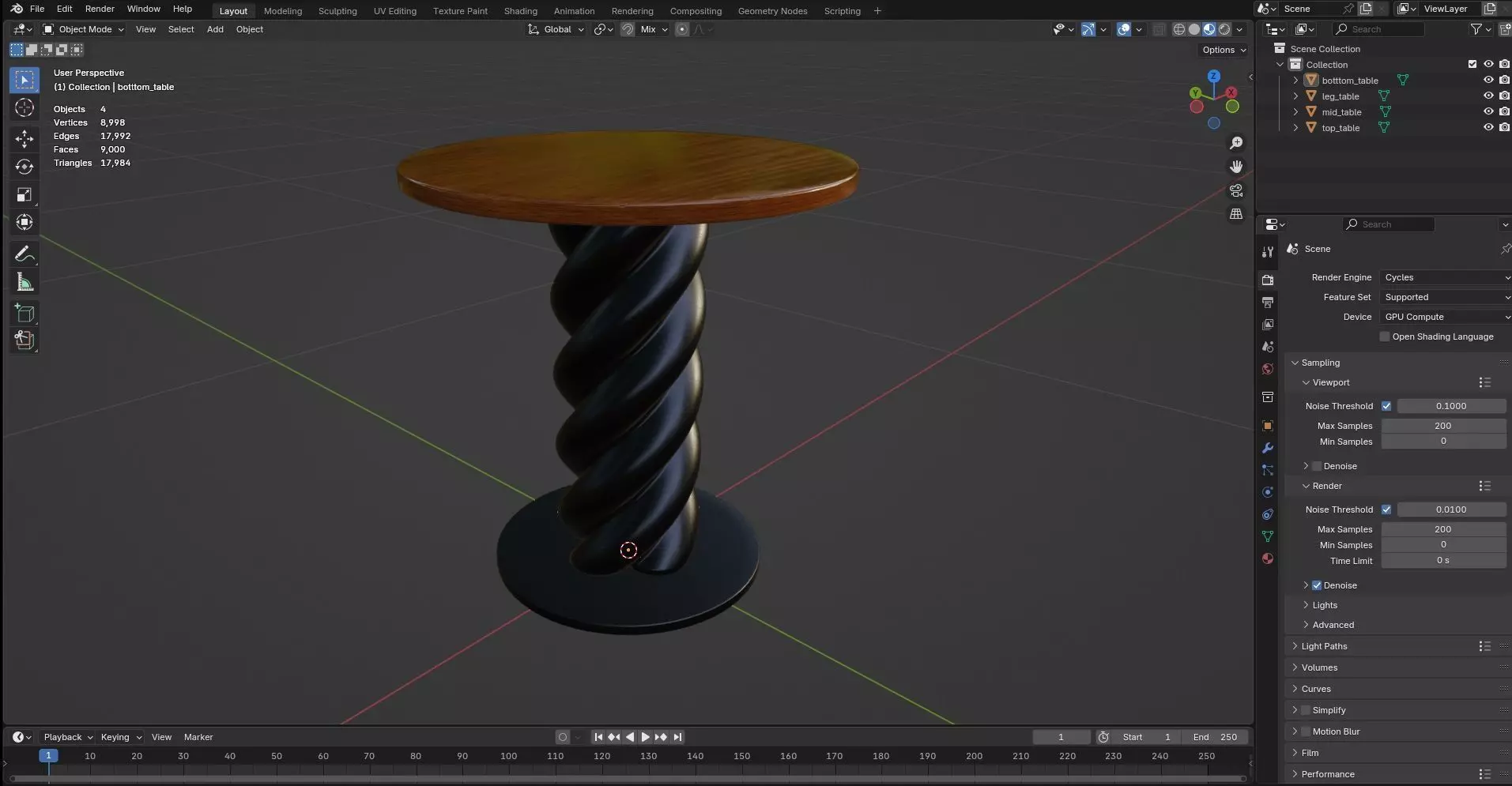Open the Render menu
The width and height of the screenshot is (1512, 786).
coord(100,9)
